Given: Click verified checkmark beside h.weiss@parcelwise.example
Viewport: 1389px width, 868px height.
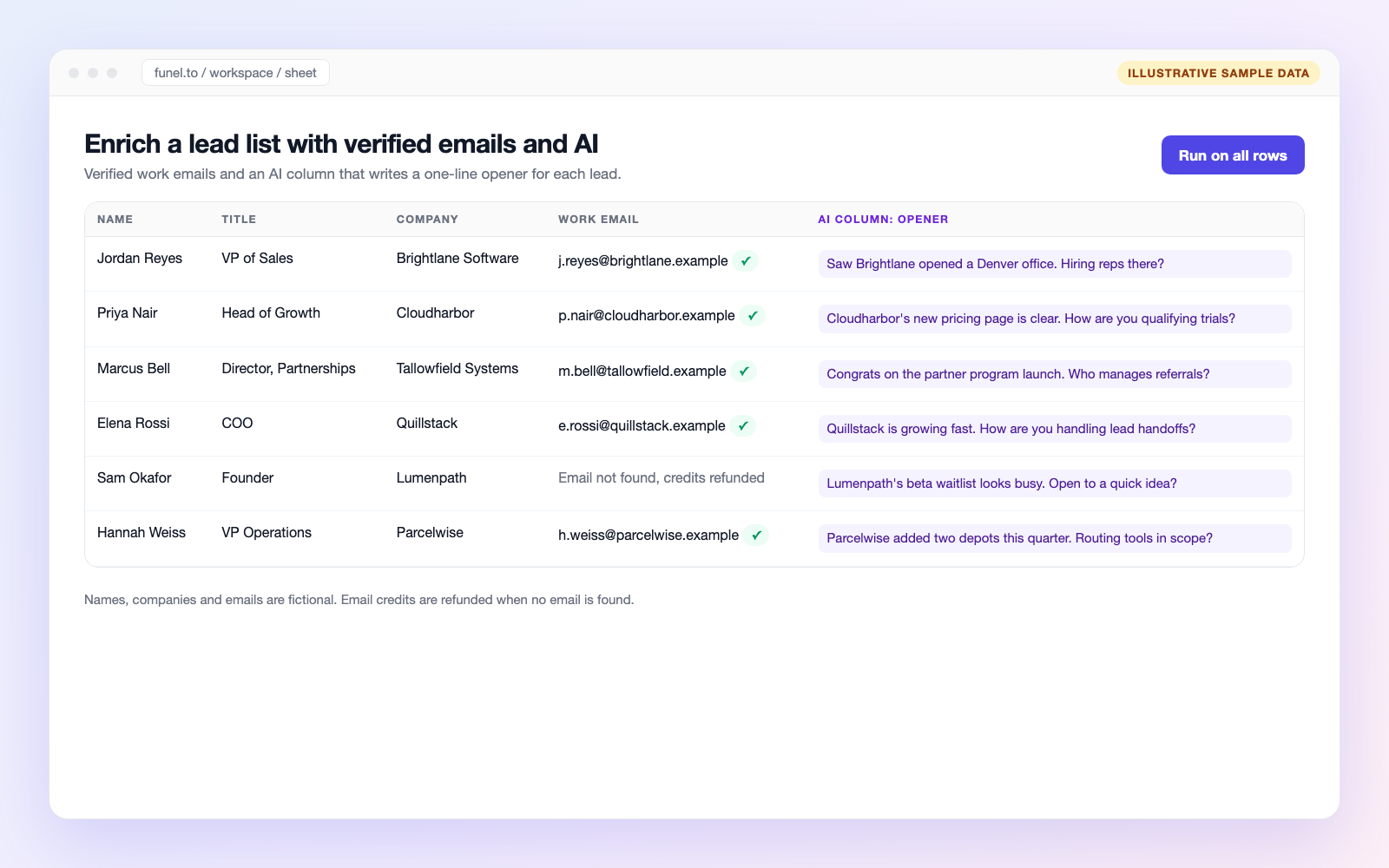Looking at the screenshot, I should [756, 535].
